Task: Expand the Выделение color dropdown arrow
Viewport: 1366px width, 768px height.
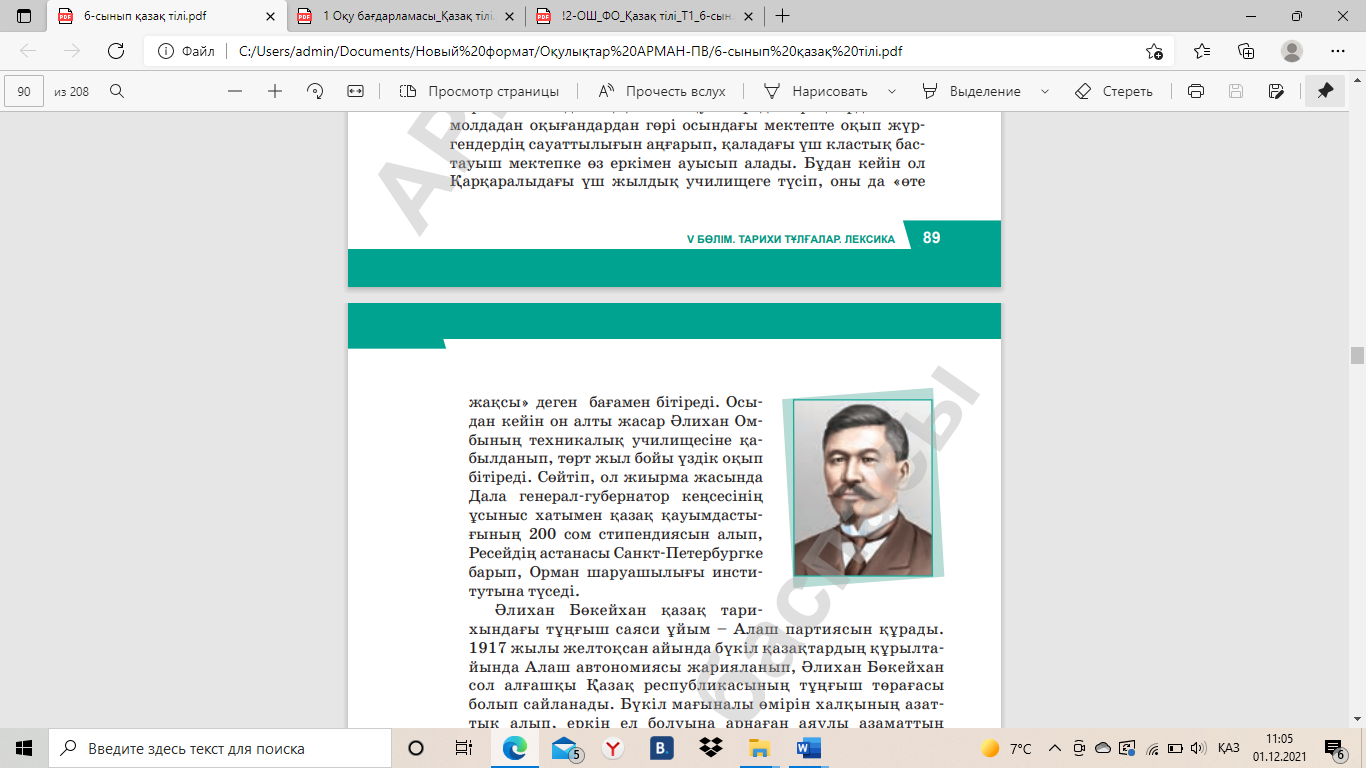Action: pyautogui.click(x=1045, y=91)
